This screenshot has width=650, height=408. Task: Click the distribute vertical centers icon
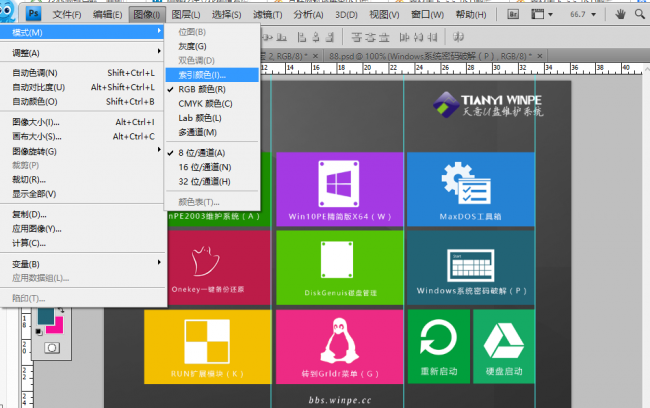(370, 37)
